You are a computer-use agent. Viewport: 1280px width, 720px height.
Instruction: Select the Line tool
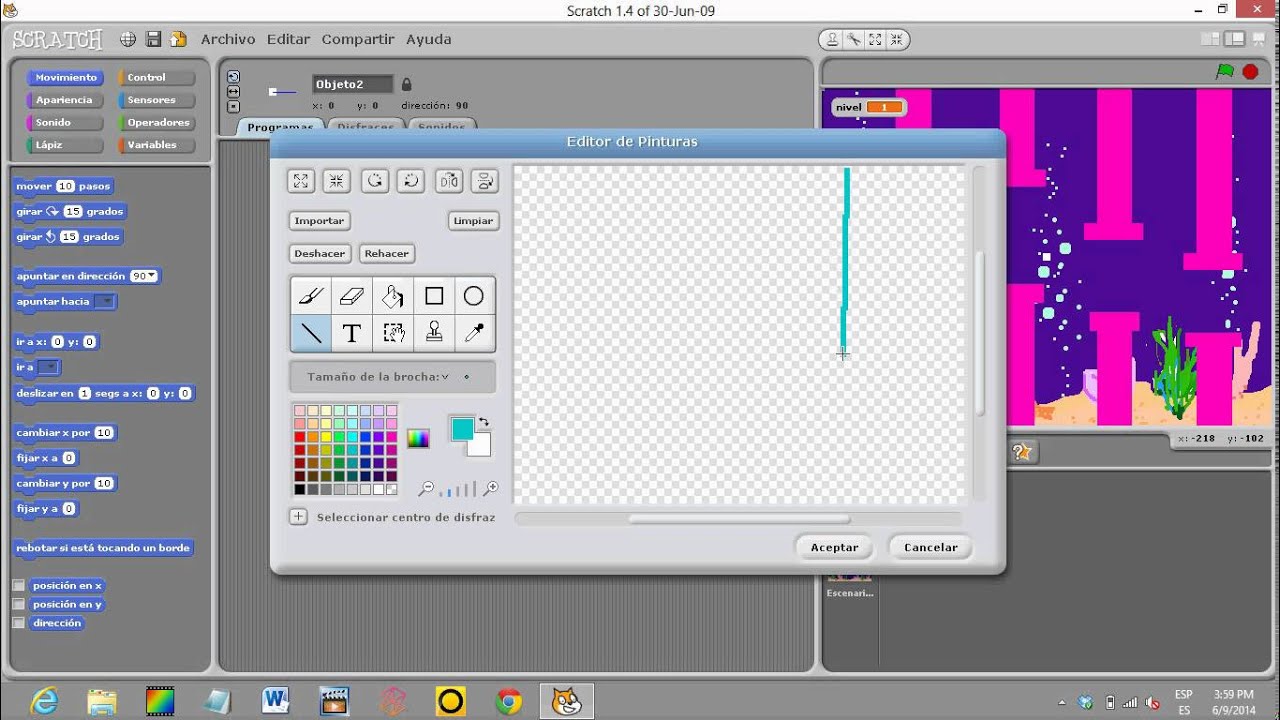[311, 334]
